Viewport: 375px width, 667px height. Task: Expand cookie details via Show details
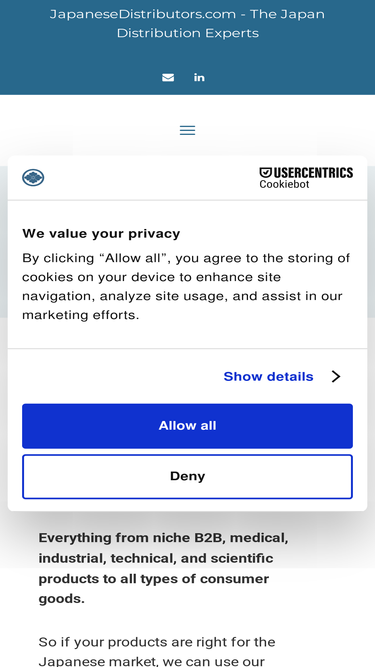point(268,376)
